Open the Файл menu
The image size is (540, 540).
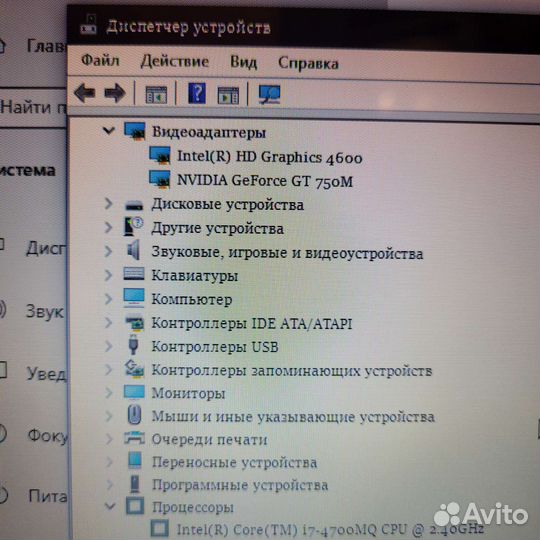(100, 61)
